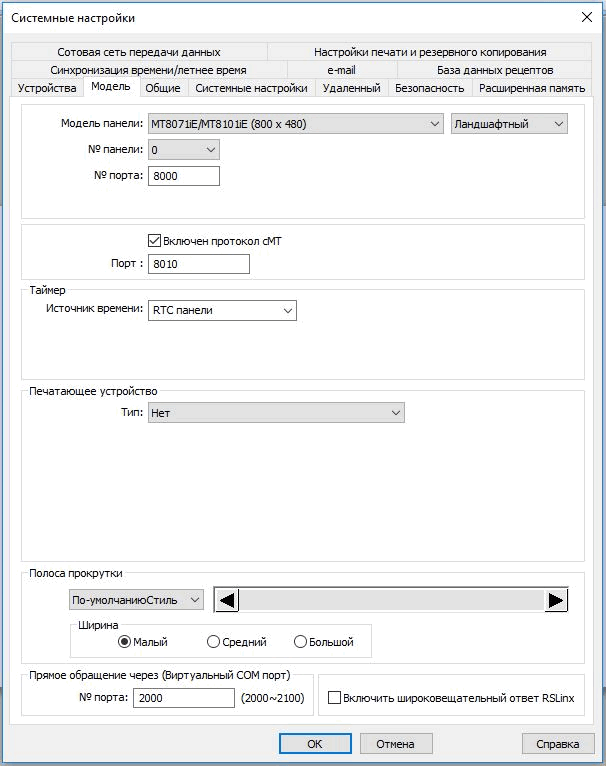This screenshot has width=606, height=766.
Task: Open the Источник времени dropdown
Action: coord(222,310)
